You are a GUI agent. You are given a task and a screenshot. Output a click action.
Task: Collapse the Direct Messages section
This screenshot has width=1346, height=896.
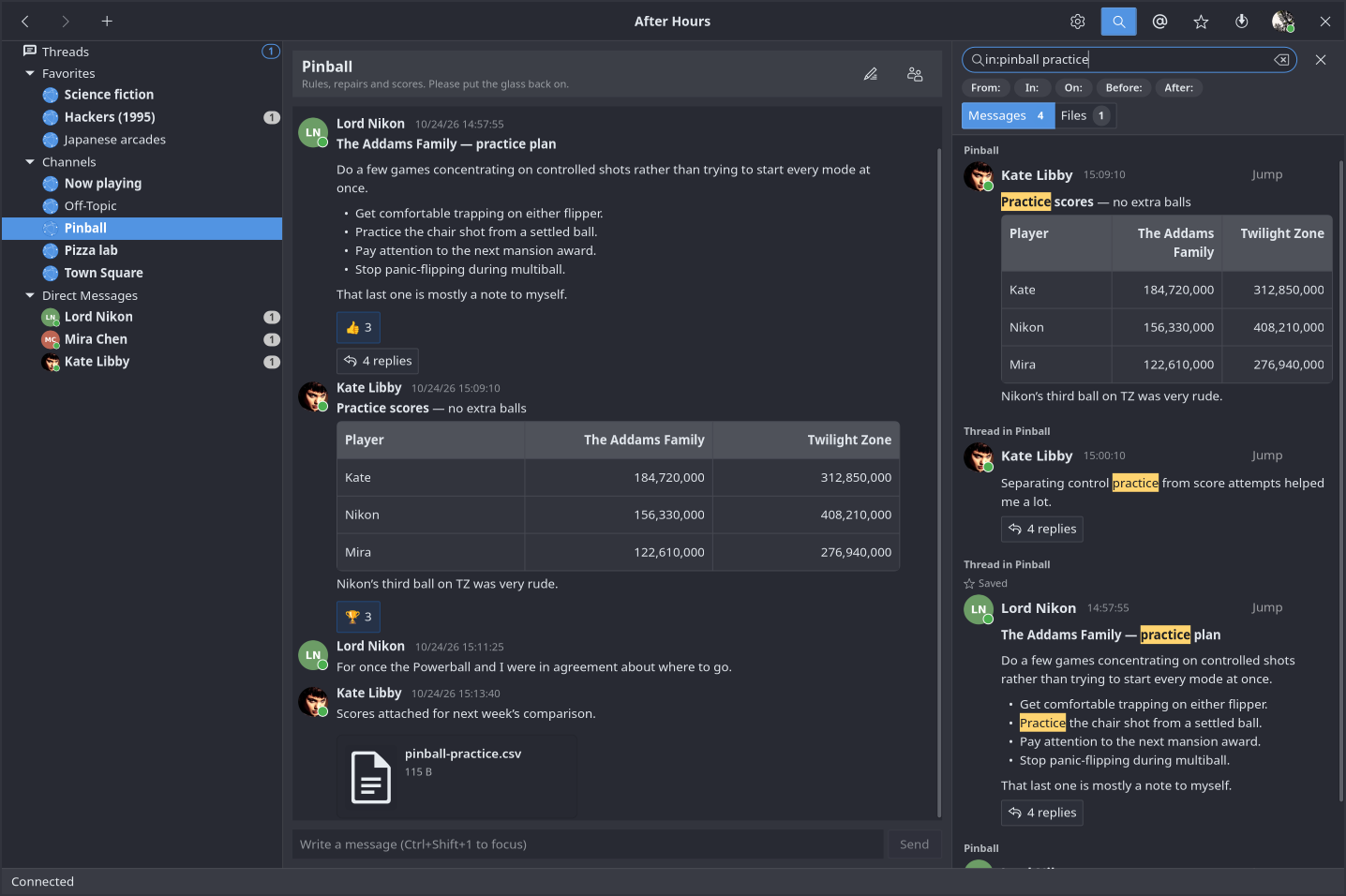pos(30,295)
